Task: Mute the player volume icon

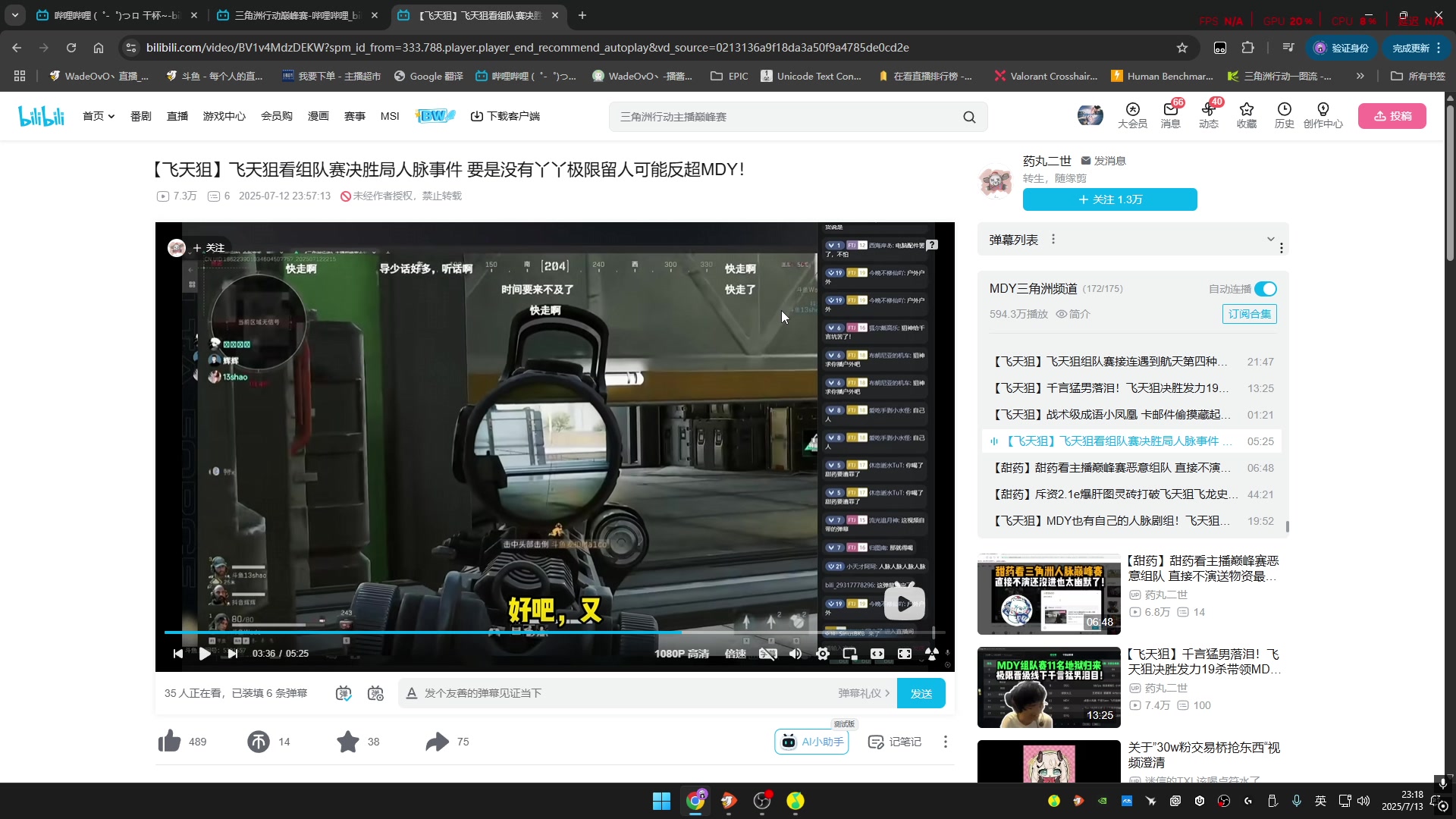Action: [795, 654]
